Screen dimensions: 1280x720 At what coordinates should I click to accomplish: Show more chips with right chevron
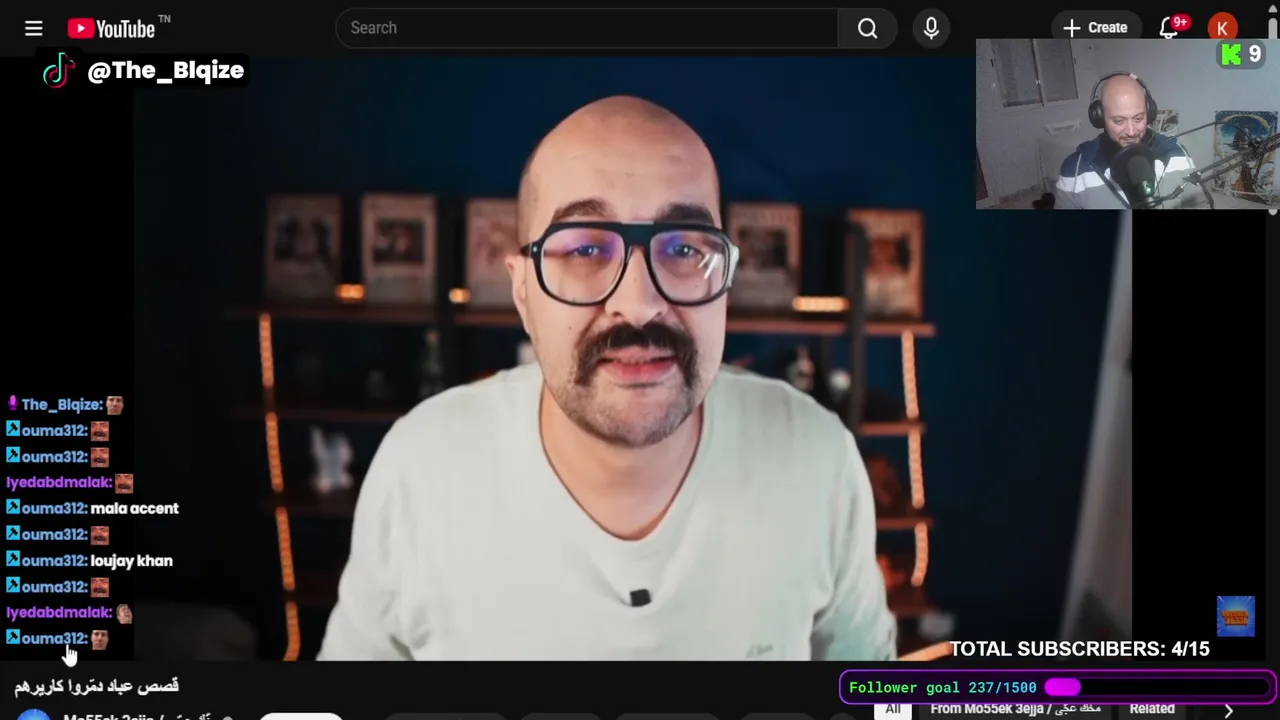tap(1228, 709)
